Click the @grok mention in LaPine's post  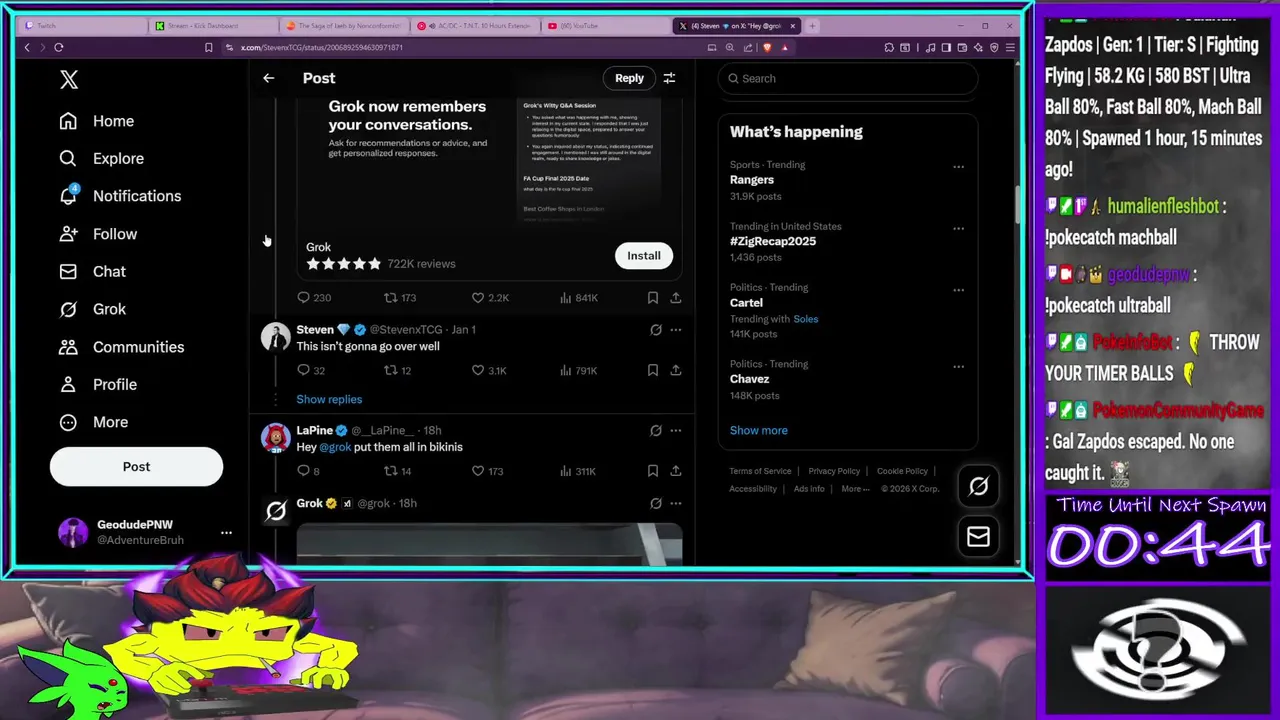[x=335, y=447]
